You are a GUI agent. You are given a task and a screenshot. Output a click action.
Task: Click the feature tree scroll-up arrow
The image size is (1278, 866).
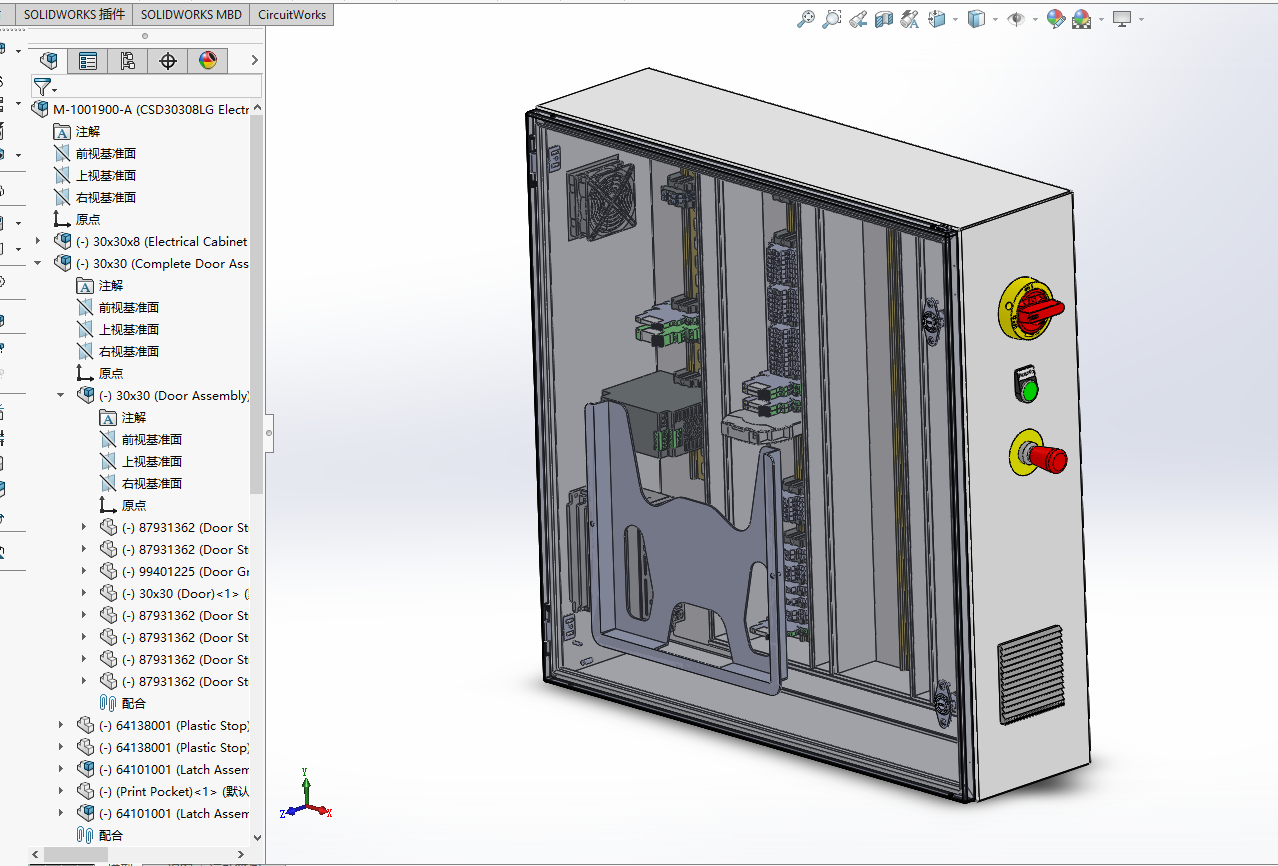pyautogui.click(x=257, y=108)
